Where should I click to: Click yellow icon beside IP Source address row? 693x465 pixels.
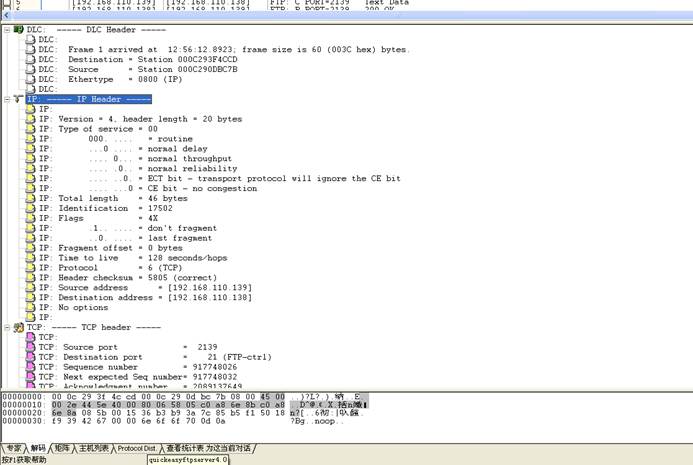pos(30,288)
